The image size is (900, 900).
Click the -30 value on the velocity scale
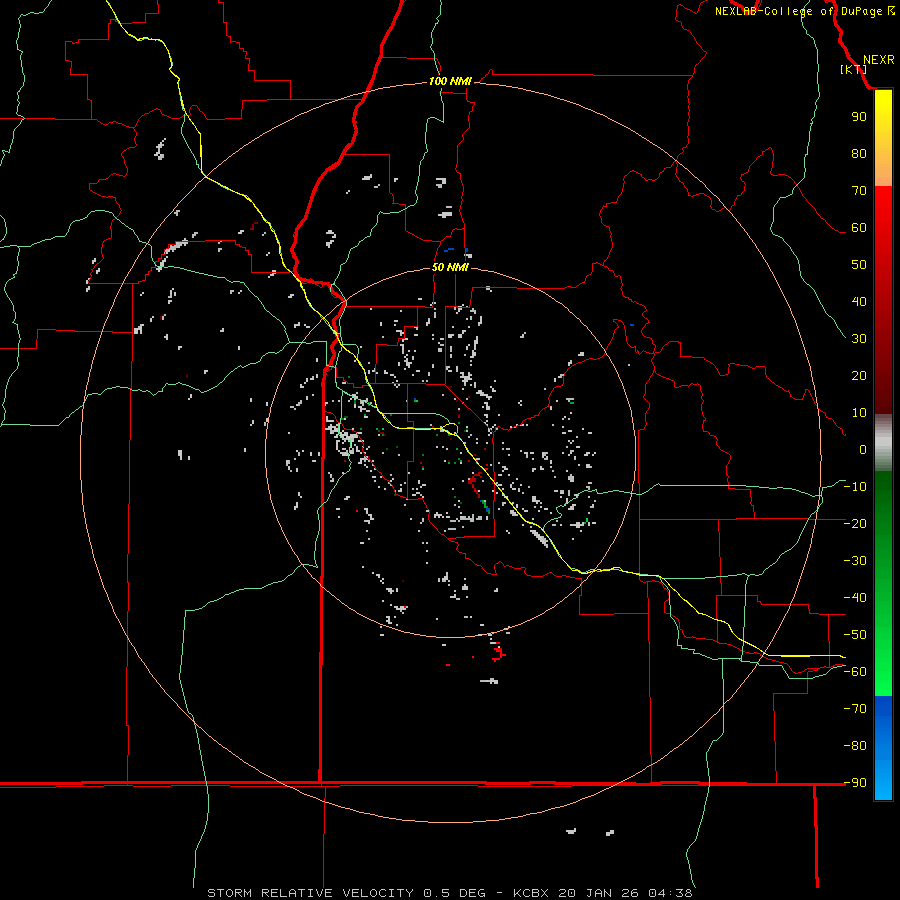855,561
